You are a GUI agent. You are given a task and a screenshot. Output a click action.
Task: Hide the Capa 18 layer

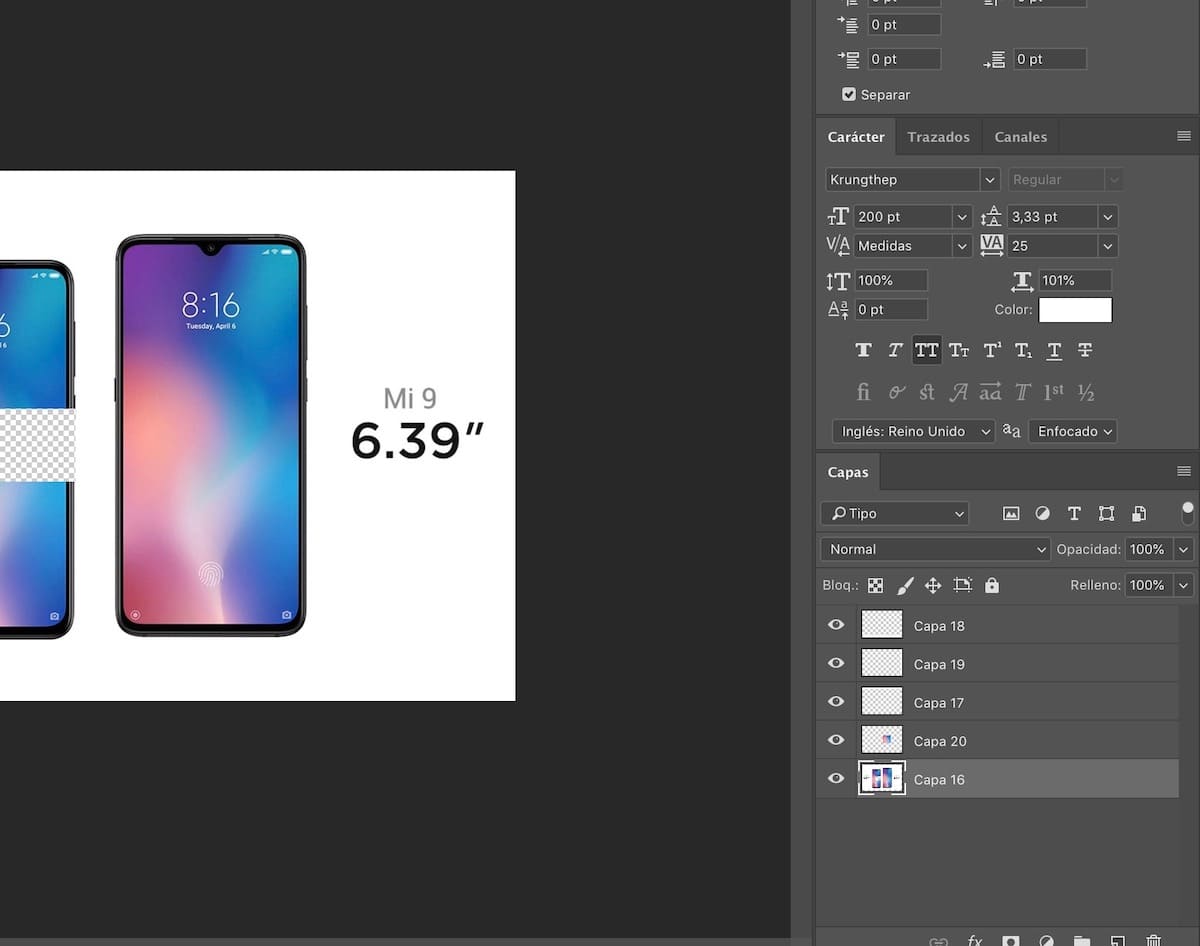tap(836, 626)
